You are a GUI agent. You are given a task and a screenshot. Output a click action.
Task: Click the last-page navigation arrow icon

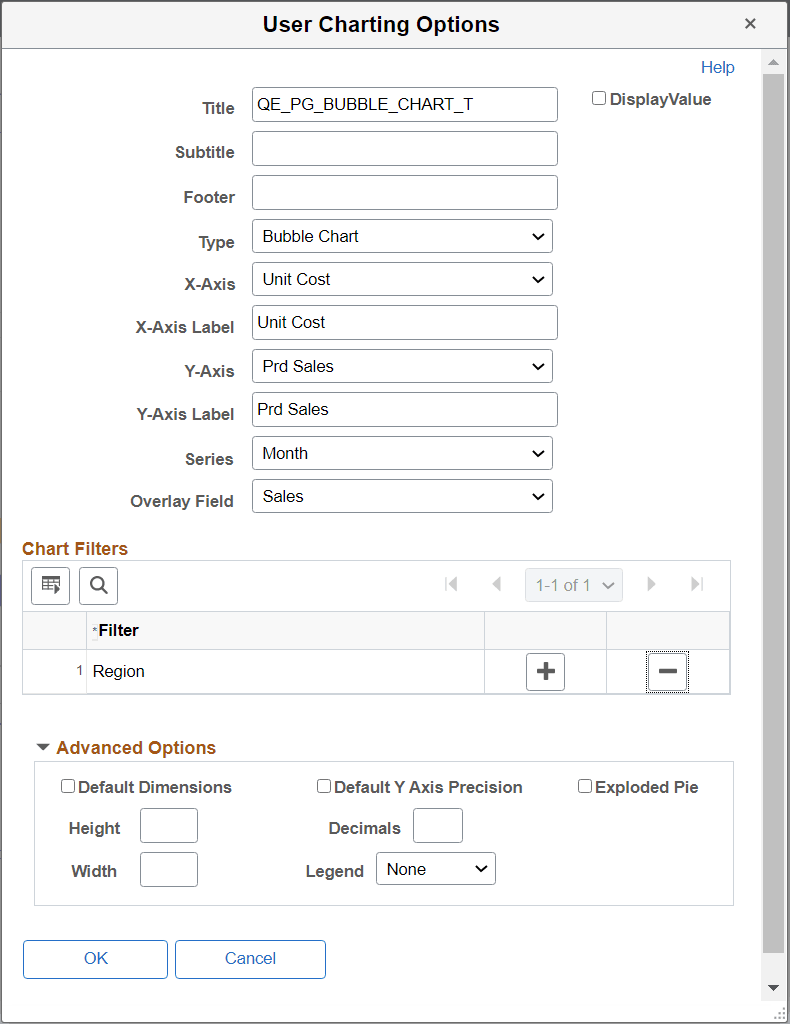click(696, 584)
